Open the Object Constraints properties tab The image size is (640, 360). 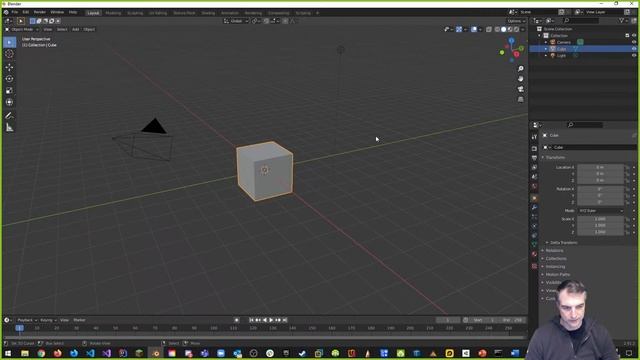click(534, 236)
